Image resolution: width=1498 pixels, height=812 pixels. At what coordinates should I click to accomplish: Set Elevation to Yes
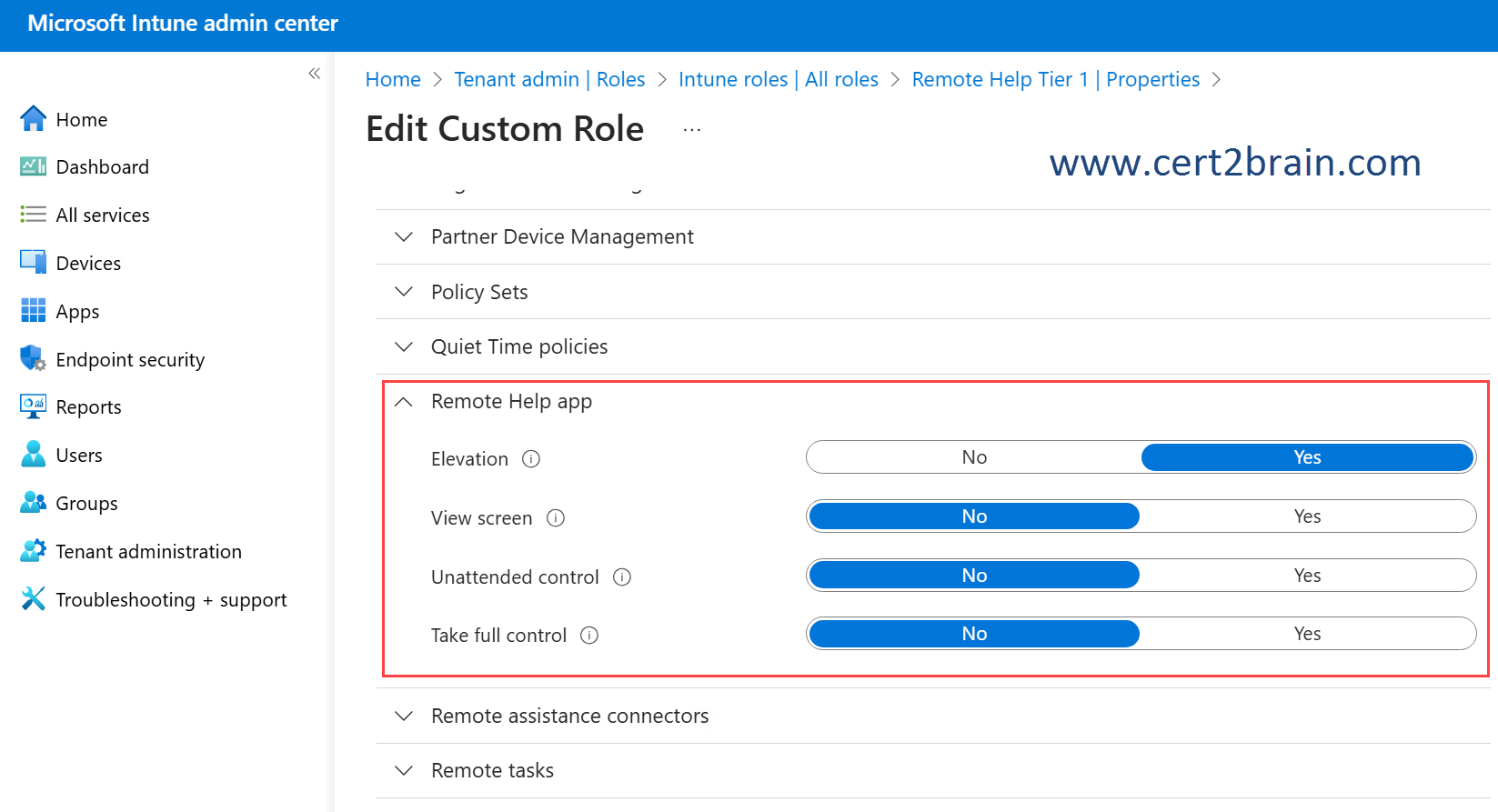(x=1307, y=457)
